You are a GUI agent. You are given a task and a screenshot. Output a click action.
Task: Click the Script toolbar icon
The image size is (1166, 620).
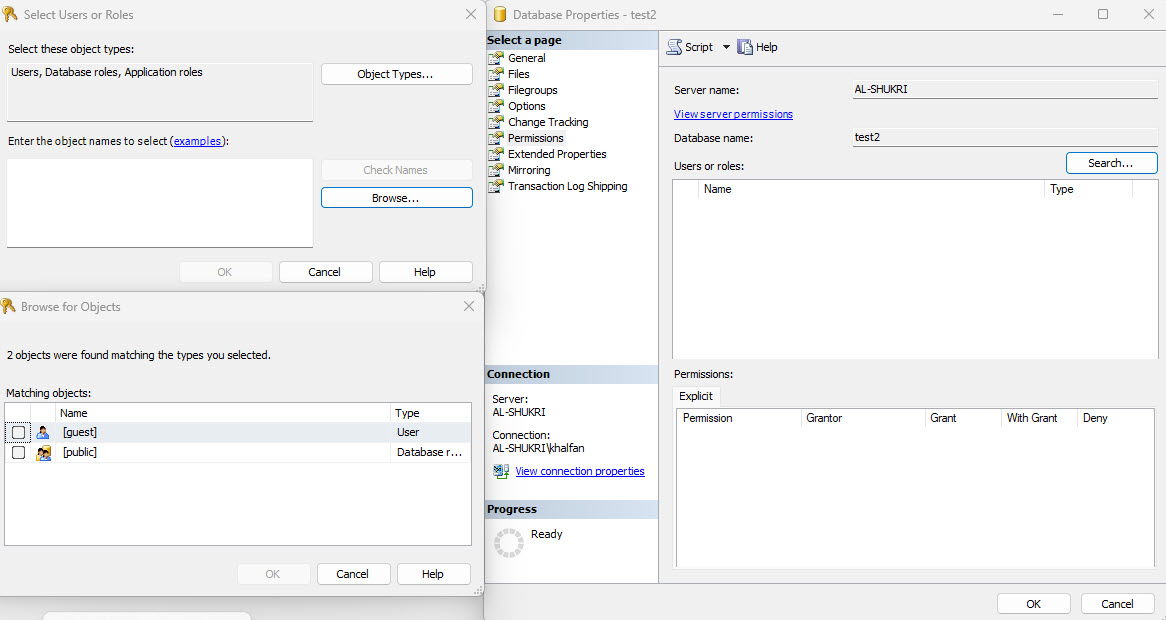(x=675, y=47)
